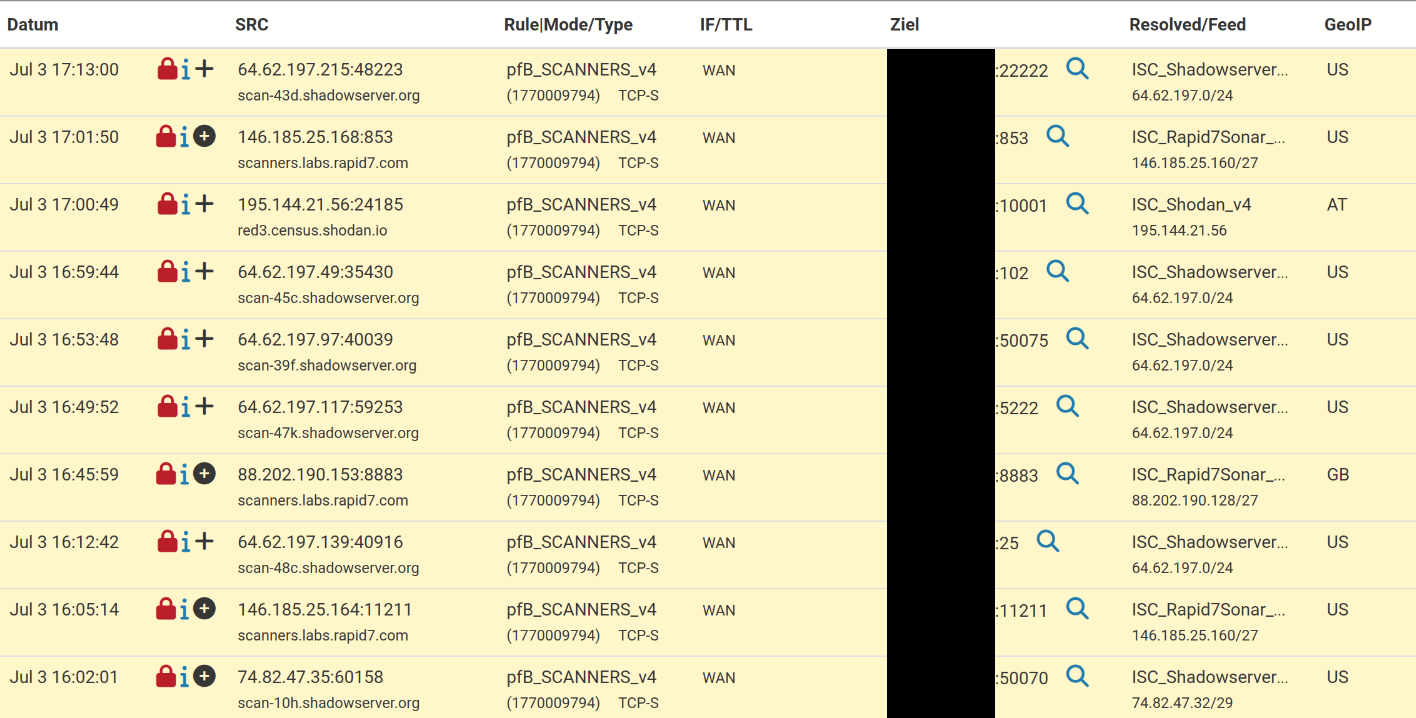
Task: Click the magnifier next to port 8883
Action: (1067, 474)
